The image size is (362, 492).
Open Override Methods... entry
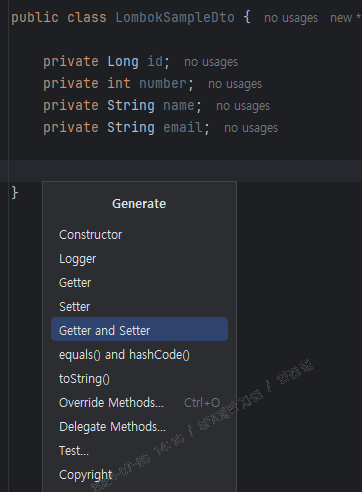(x=139, y=403)
